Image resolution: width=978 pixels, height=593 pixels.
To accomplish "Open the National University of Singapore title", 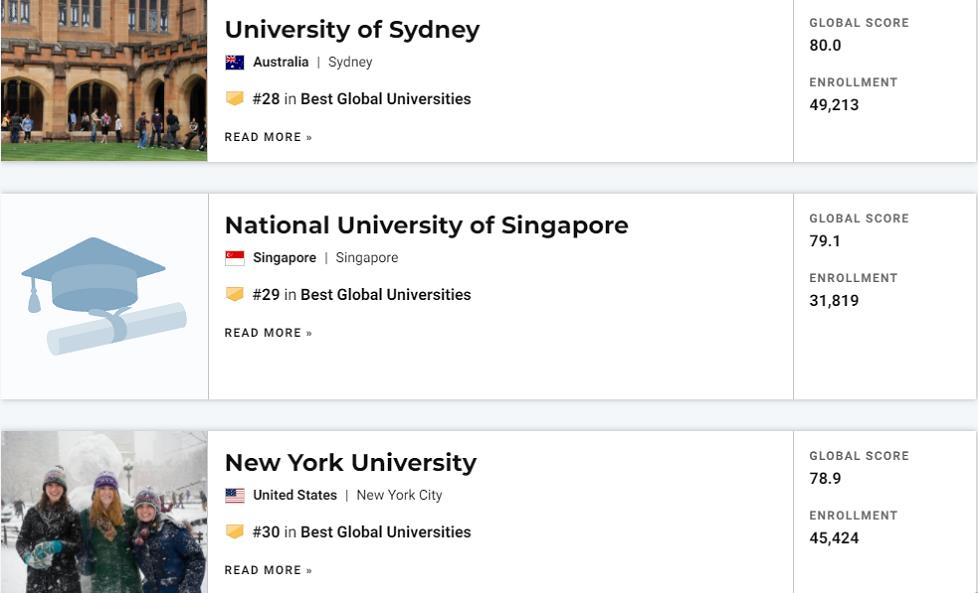I will (427, 225).
